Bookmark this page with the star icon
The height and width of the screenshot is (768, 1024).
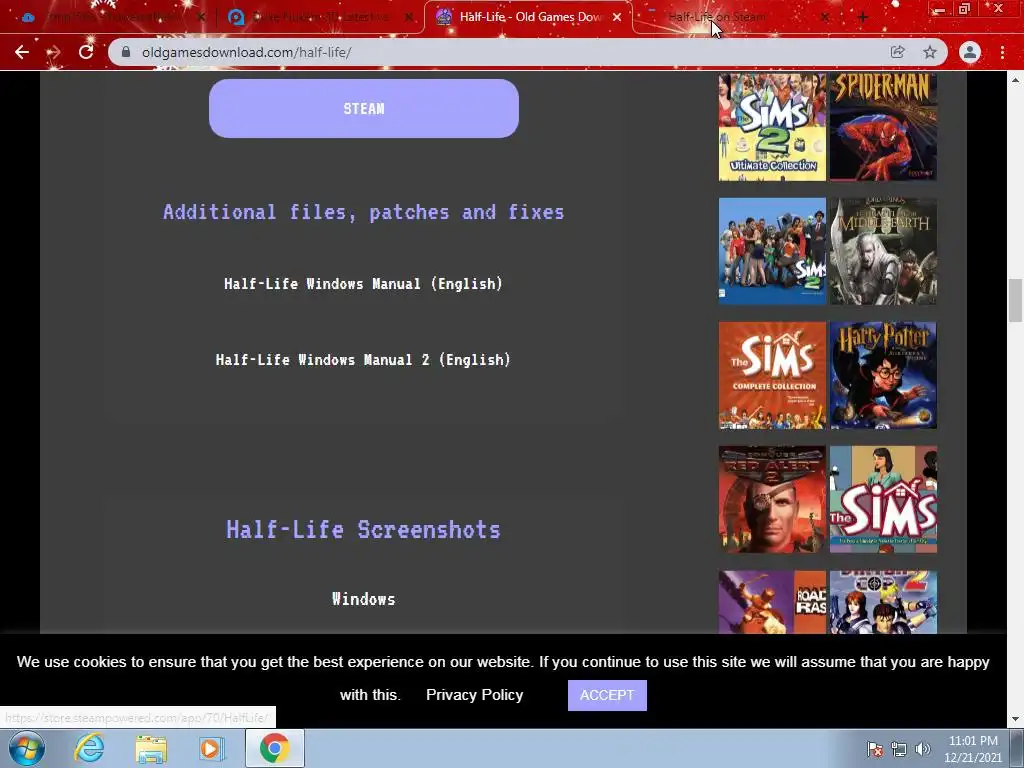[930, 52]
